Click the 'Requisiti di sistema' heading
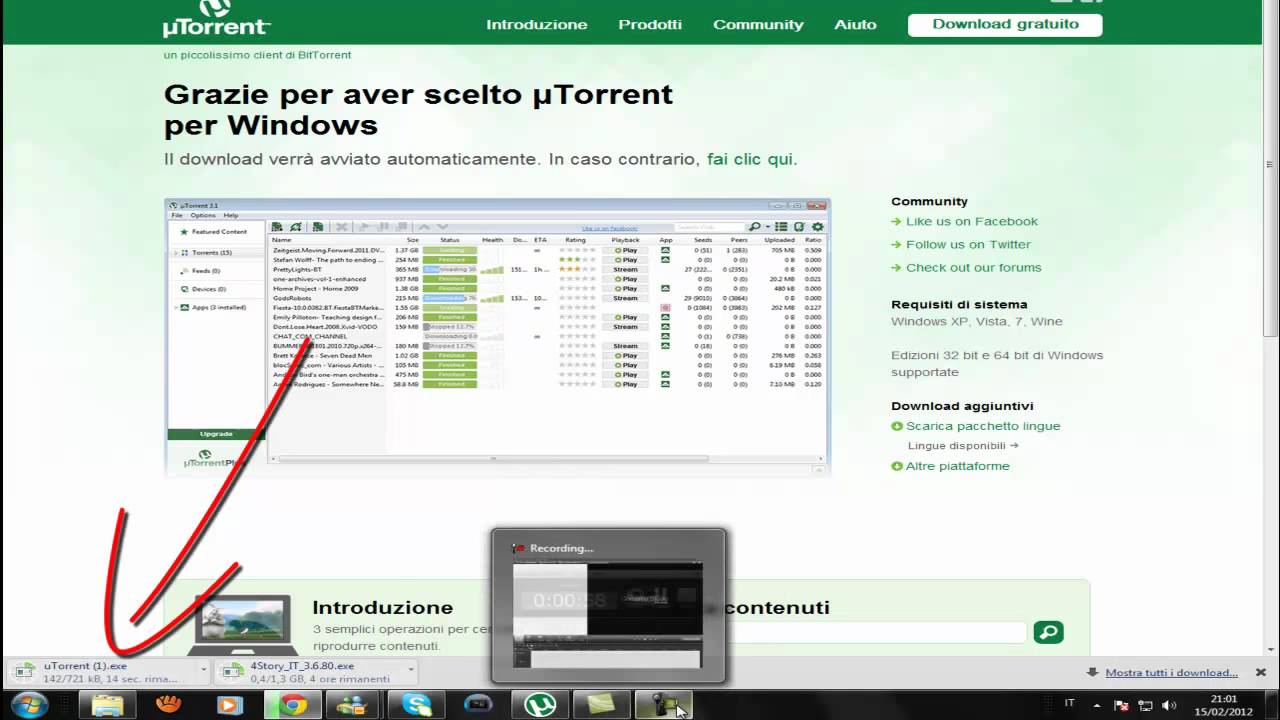The height and width of the screenshot is (720, 1280). 959,305
